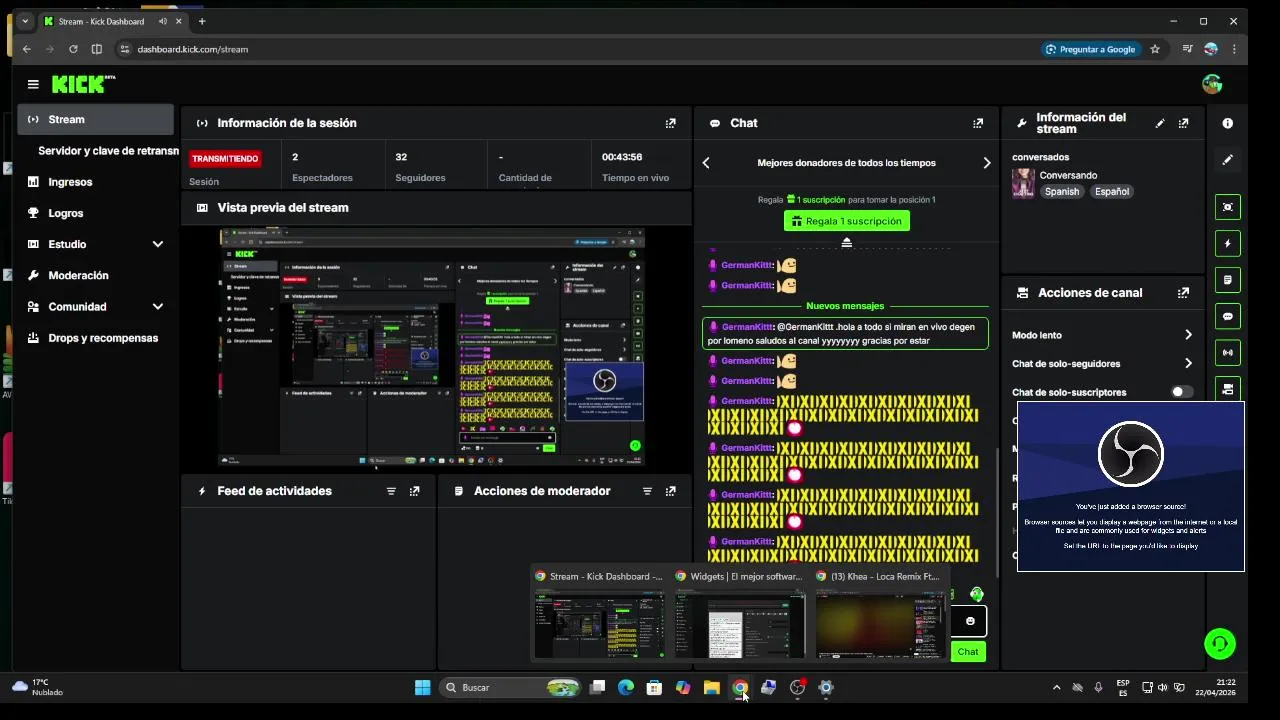Pop out the Chat panel
Viewport: 1280px width, 720px height.
[x=978, y=123]
